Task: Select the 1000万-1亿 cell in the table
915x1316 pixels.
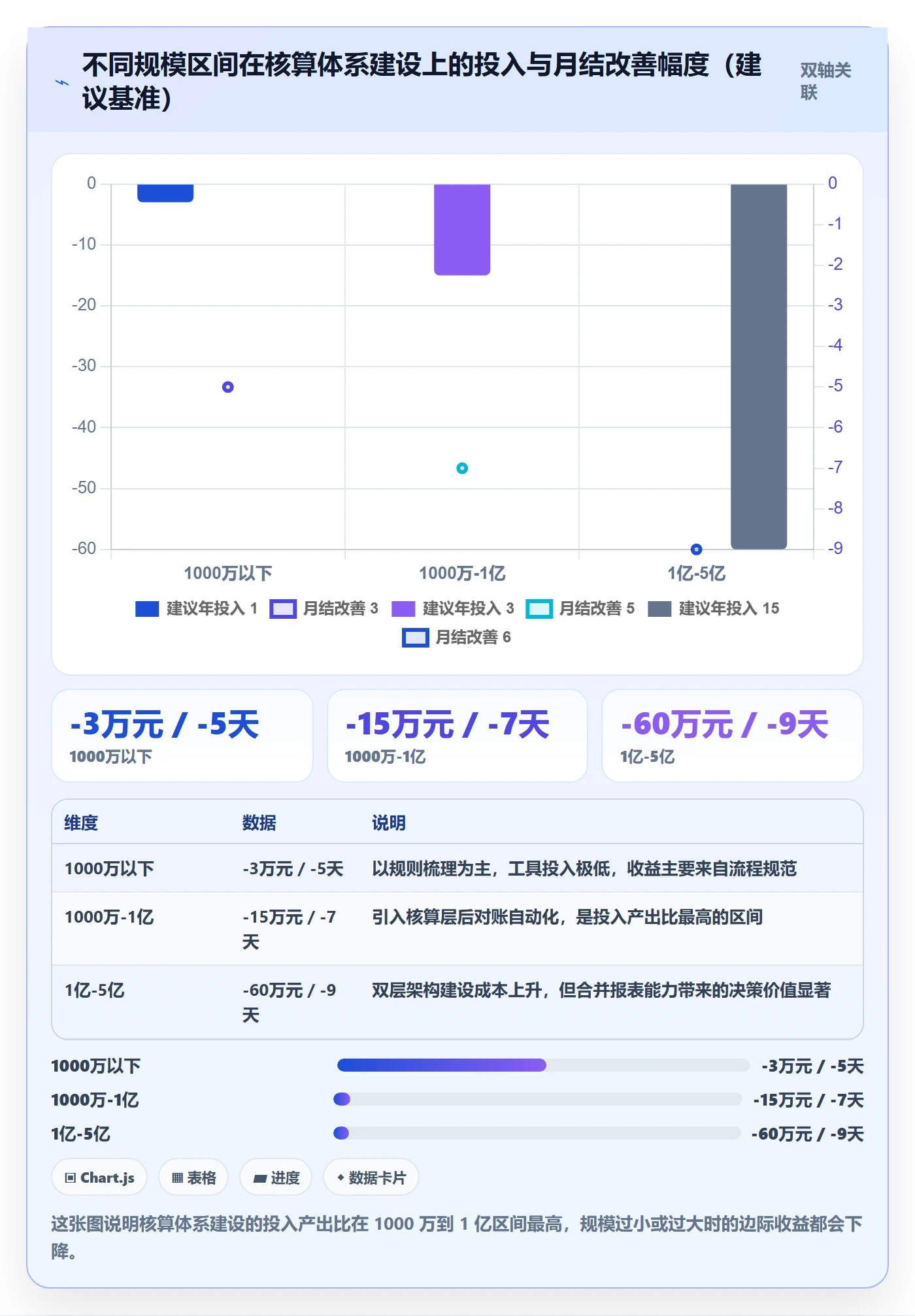Action: [x=109, y=917]
